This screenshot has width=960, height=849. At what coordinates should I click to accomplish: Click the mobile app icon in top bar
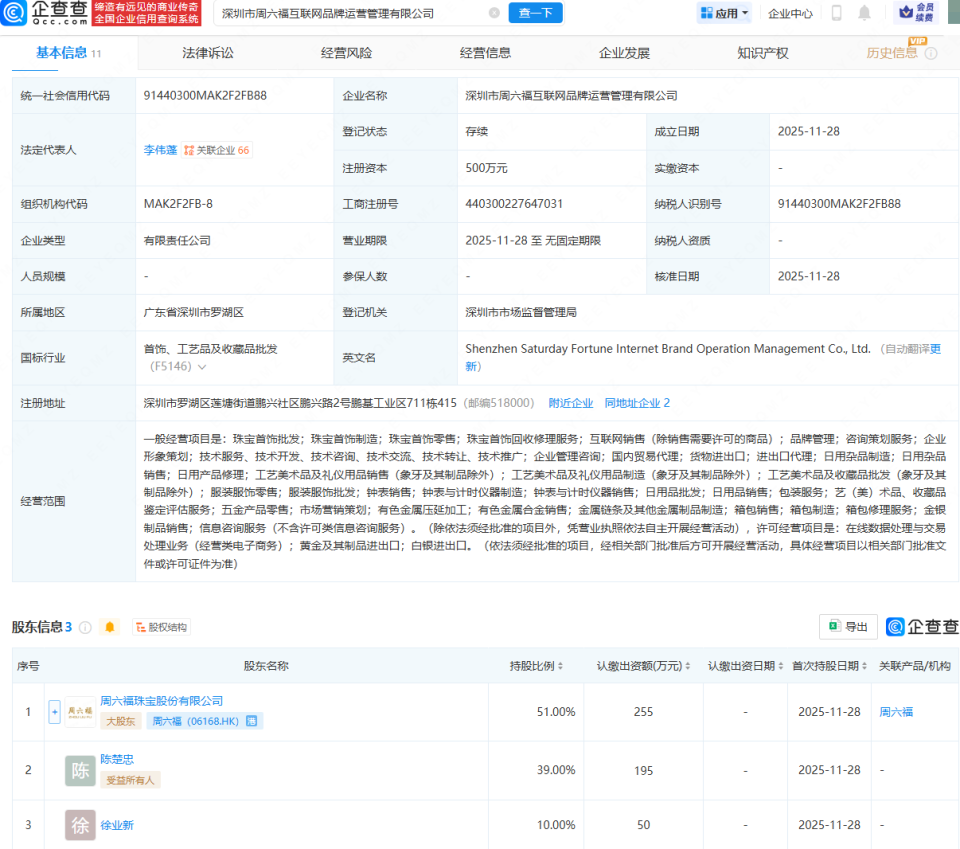click(835, 12)
